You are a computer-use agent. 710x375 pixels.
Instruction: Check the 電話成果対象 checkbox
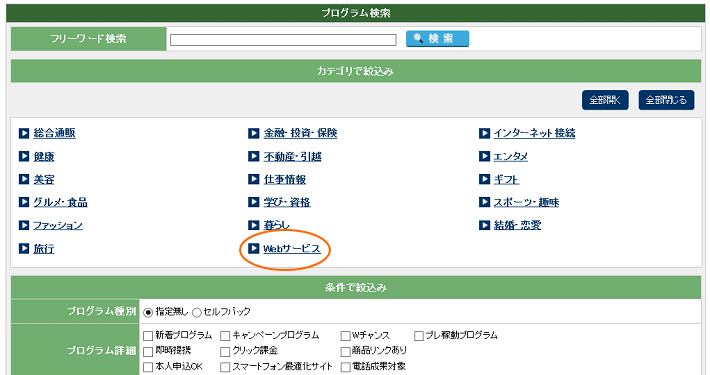point(345,367)
